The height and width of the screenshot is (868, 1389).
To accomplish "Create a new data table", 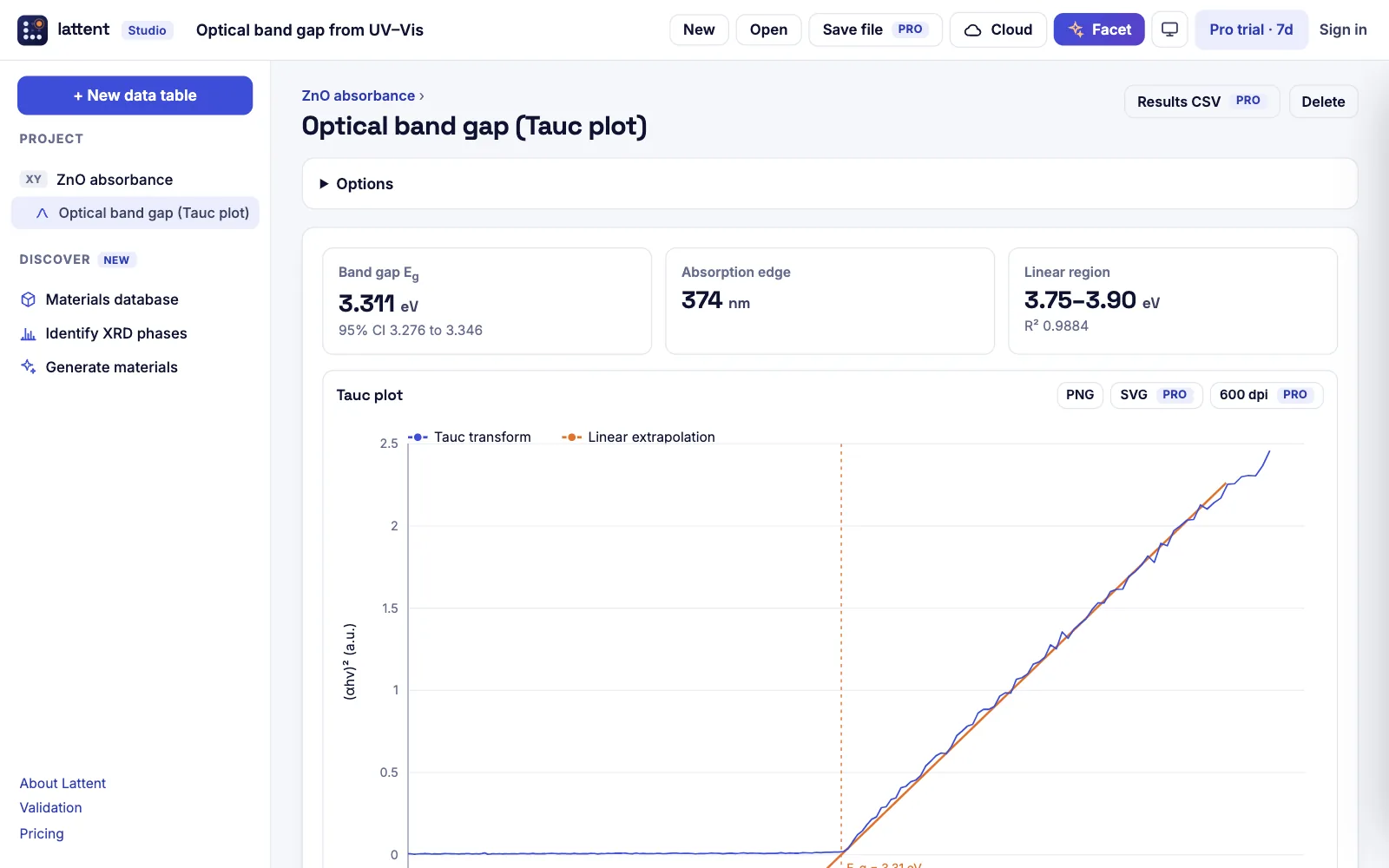I will coord(135,95).
